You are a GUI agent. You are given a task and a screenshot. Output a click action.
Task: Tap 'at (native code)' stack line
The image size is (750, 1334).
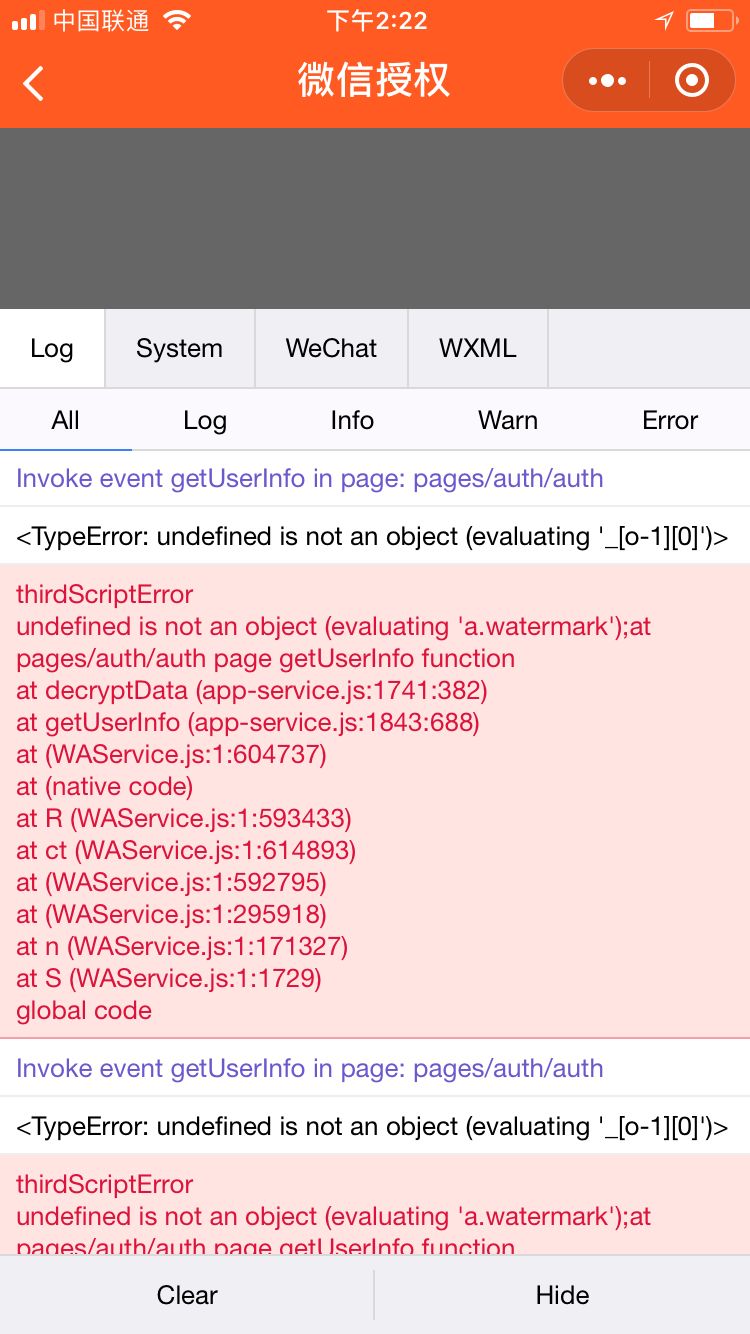[x=105, y=786]
